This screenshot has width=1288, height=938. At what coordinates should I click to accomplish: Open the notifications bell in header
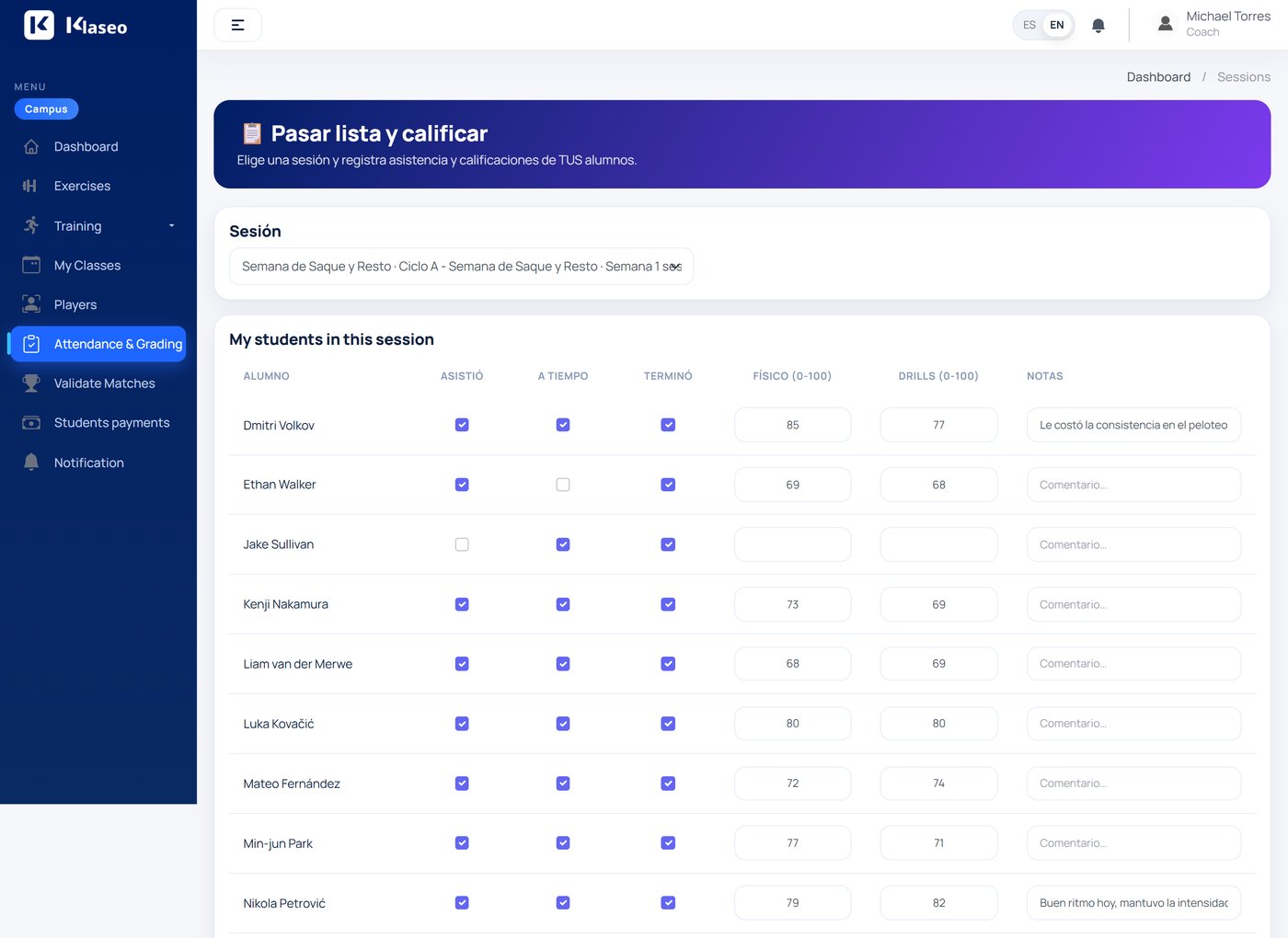tap(1098, 26)
